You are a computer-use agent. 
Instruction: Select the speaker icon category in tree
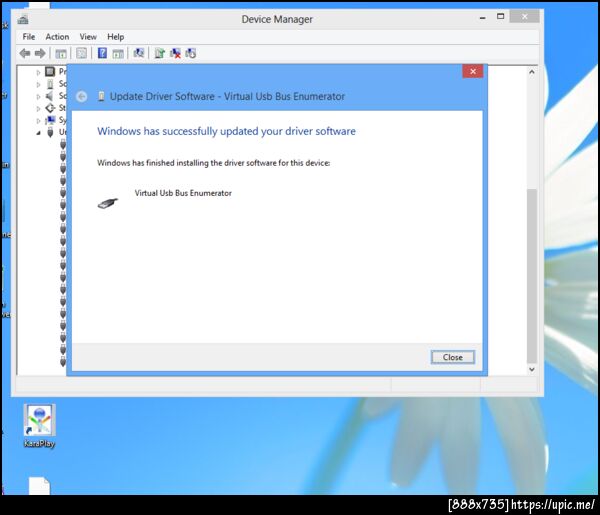coord(50,96)
